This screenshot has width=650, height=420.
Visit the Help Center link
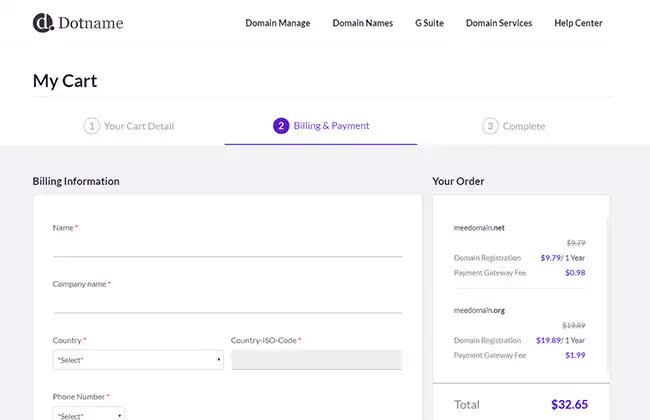(x=578, y=23)
